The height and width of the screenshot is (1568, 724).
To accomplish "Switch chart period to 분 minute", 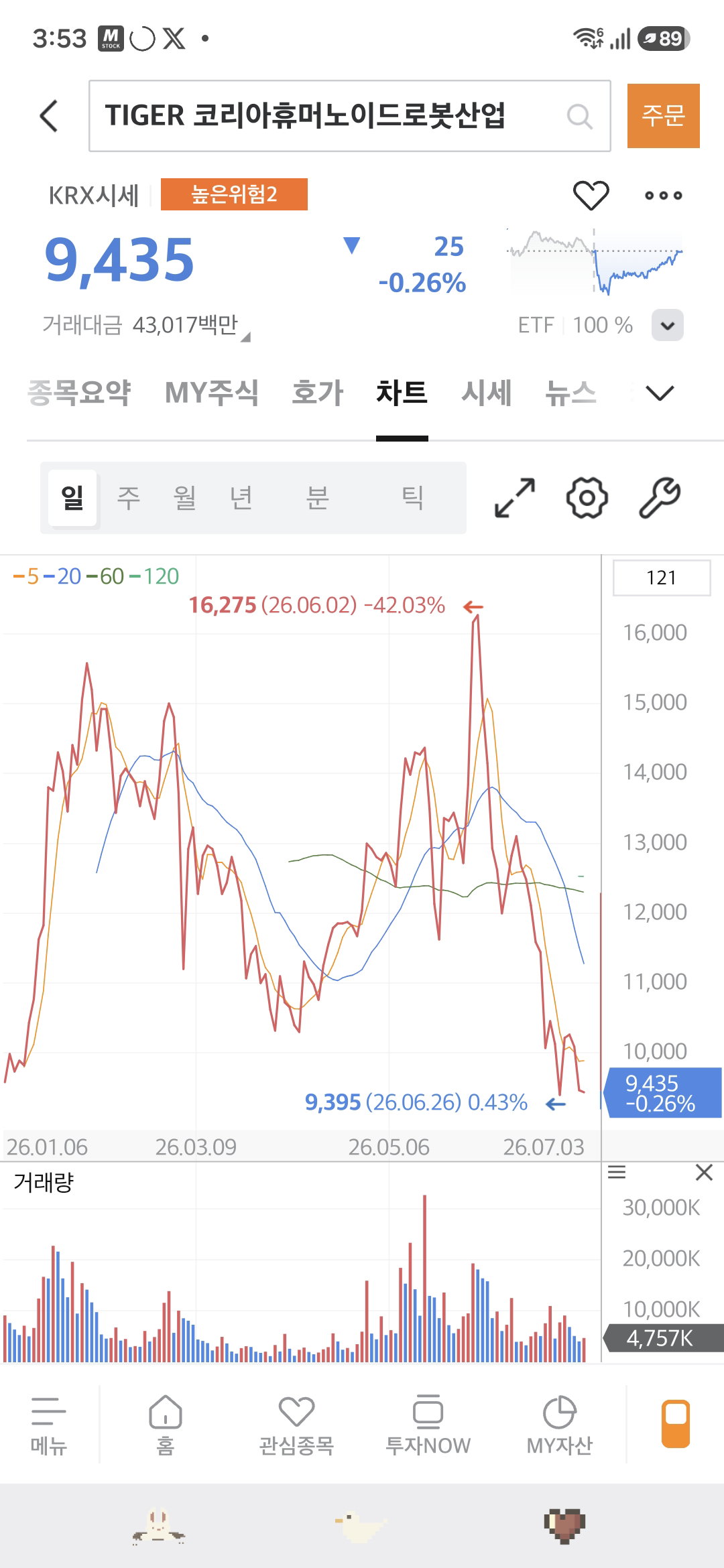I will (x=317, y=498).
